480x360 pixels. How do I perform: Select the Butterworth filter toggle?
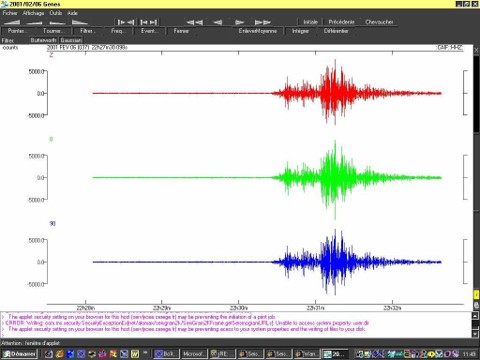(x=43, y=40)
